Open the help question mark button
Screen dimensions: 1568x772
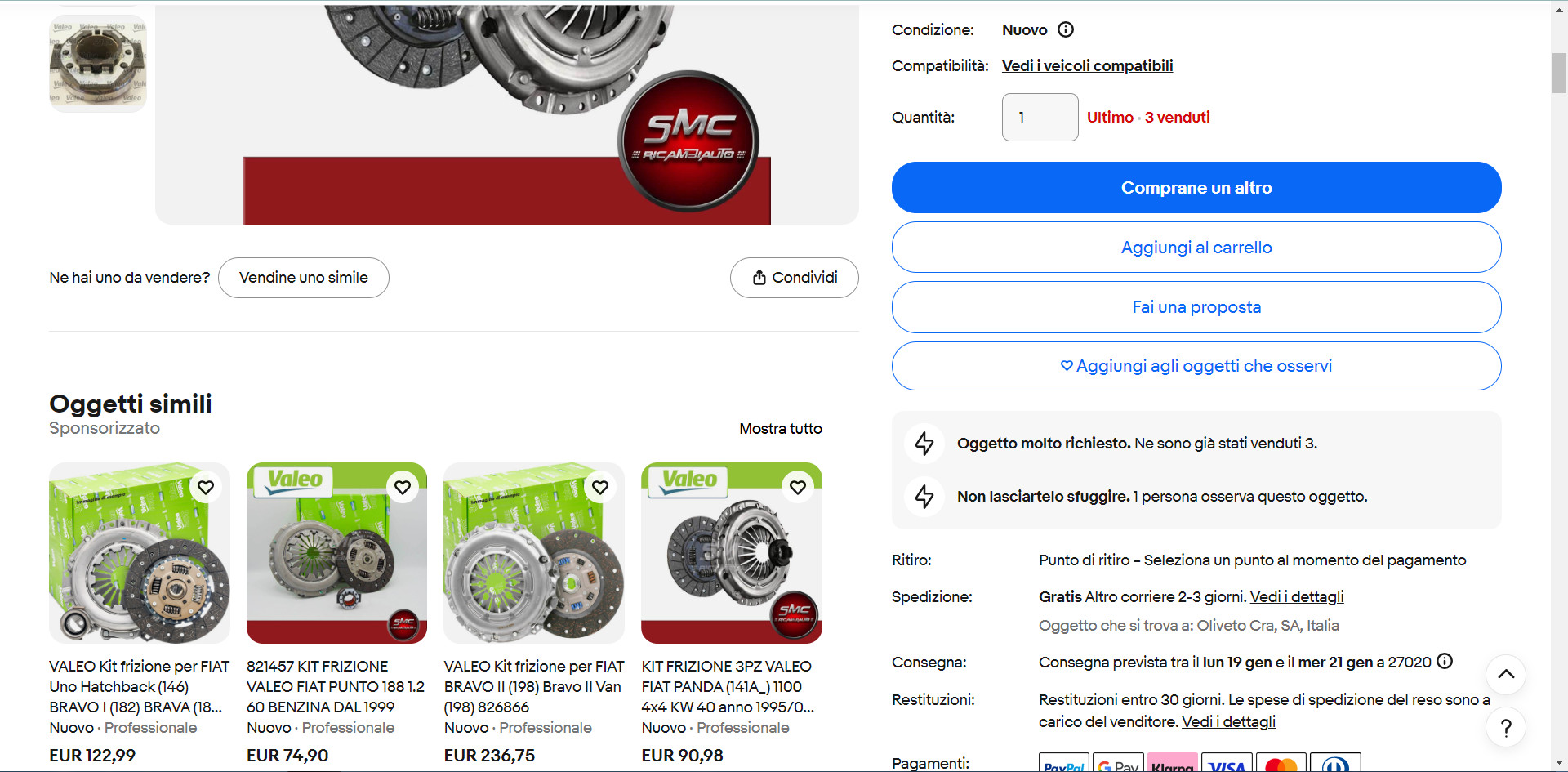coord(1506,727)
